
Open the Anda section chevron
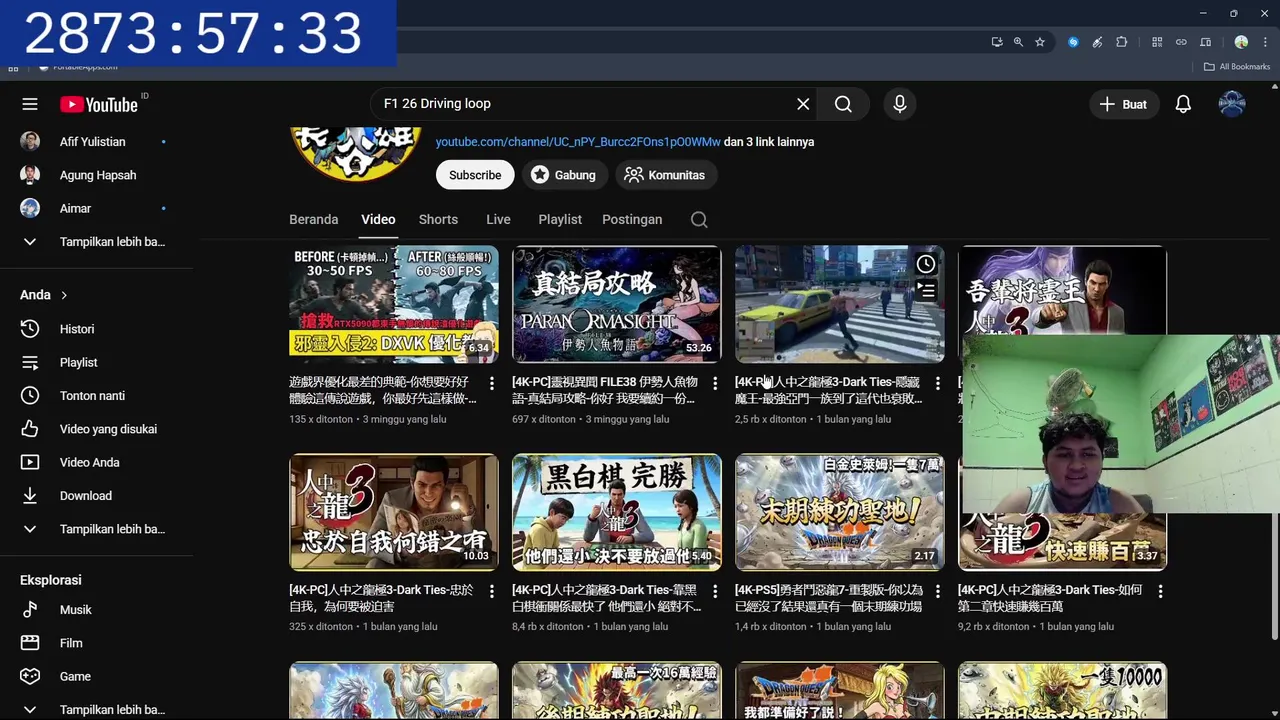pyautogui.click(x=64, y=295)
